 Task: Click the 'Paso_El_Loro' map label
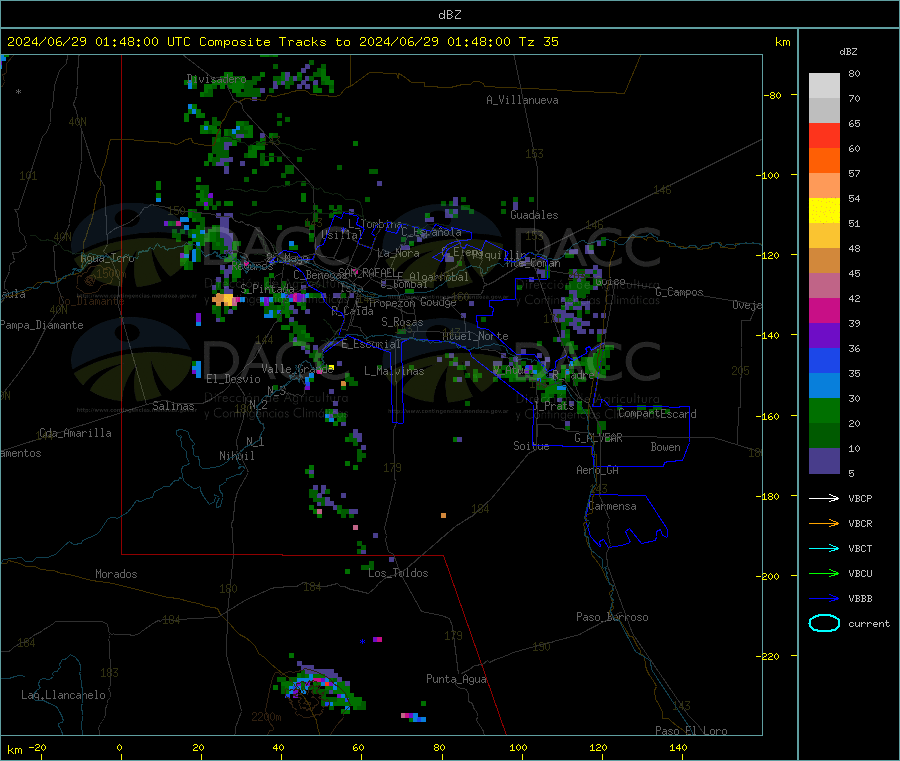691,731
